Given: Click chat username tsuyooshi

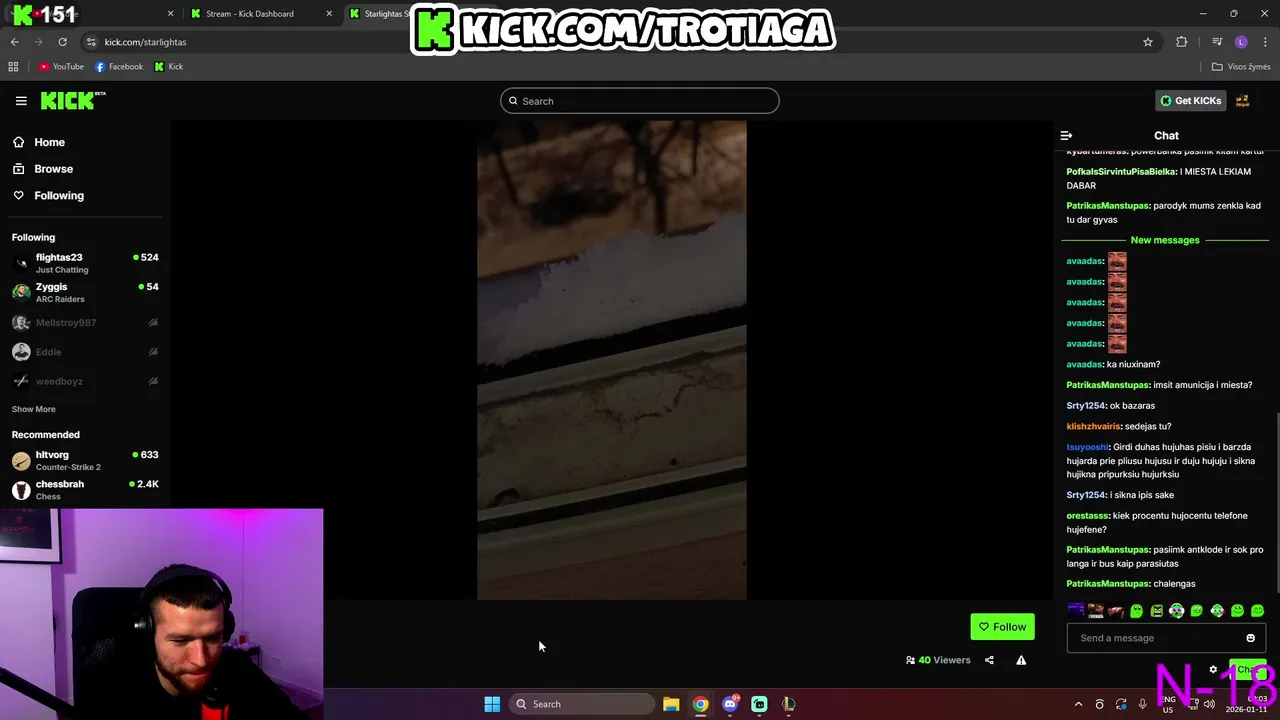Looking at the screenshot, I should (1088, 447).
